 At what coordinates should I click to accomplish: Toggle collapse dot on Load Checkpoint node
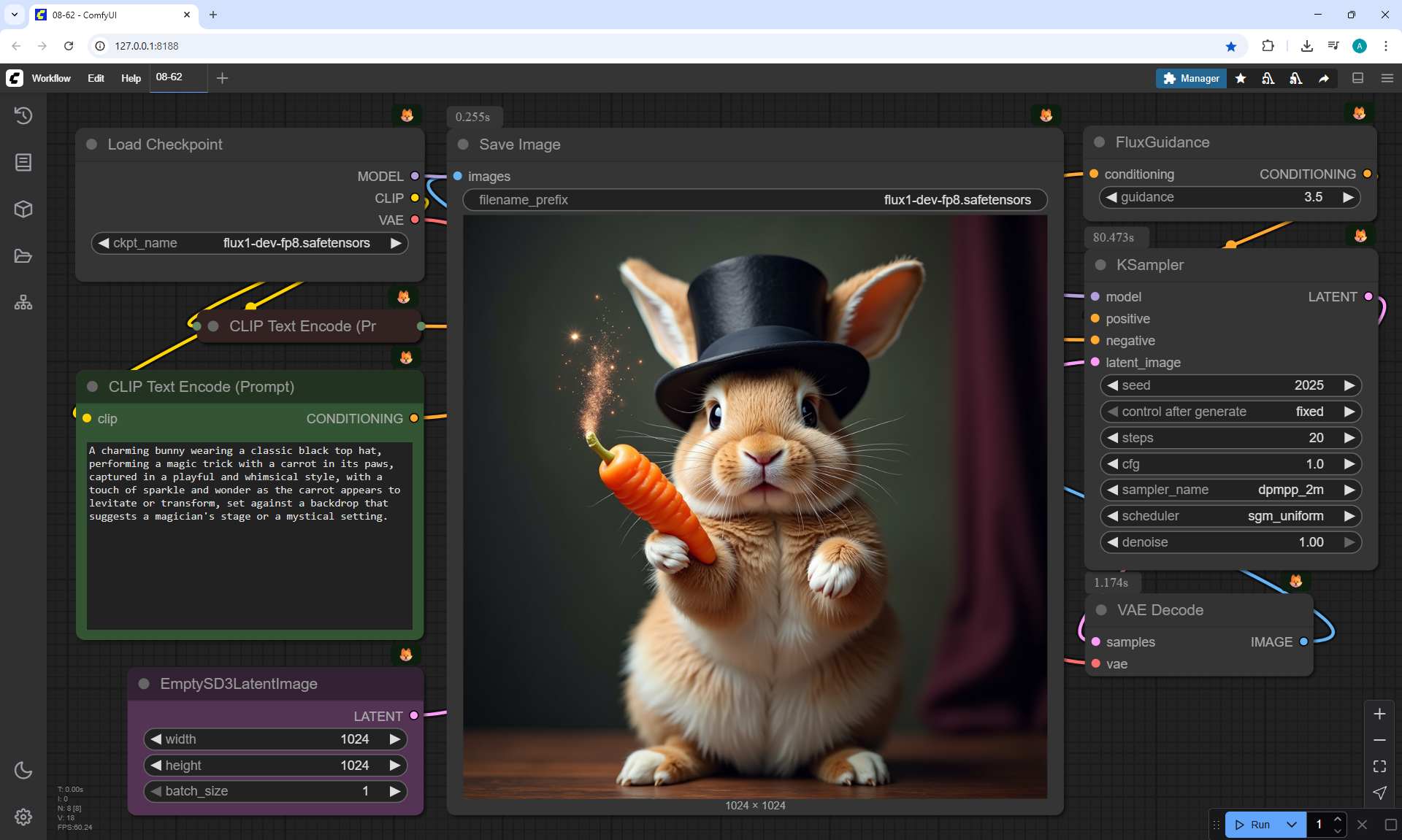tap(92, 145)
